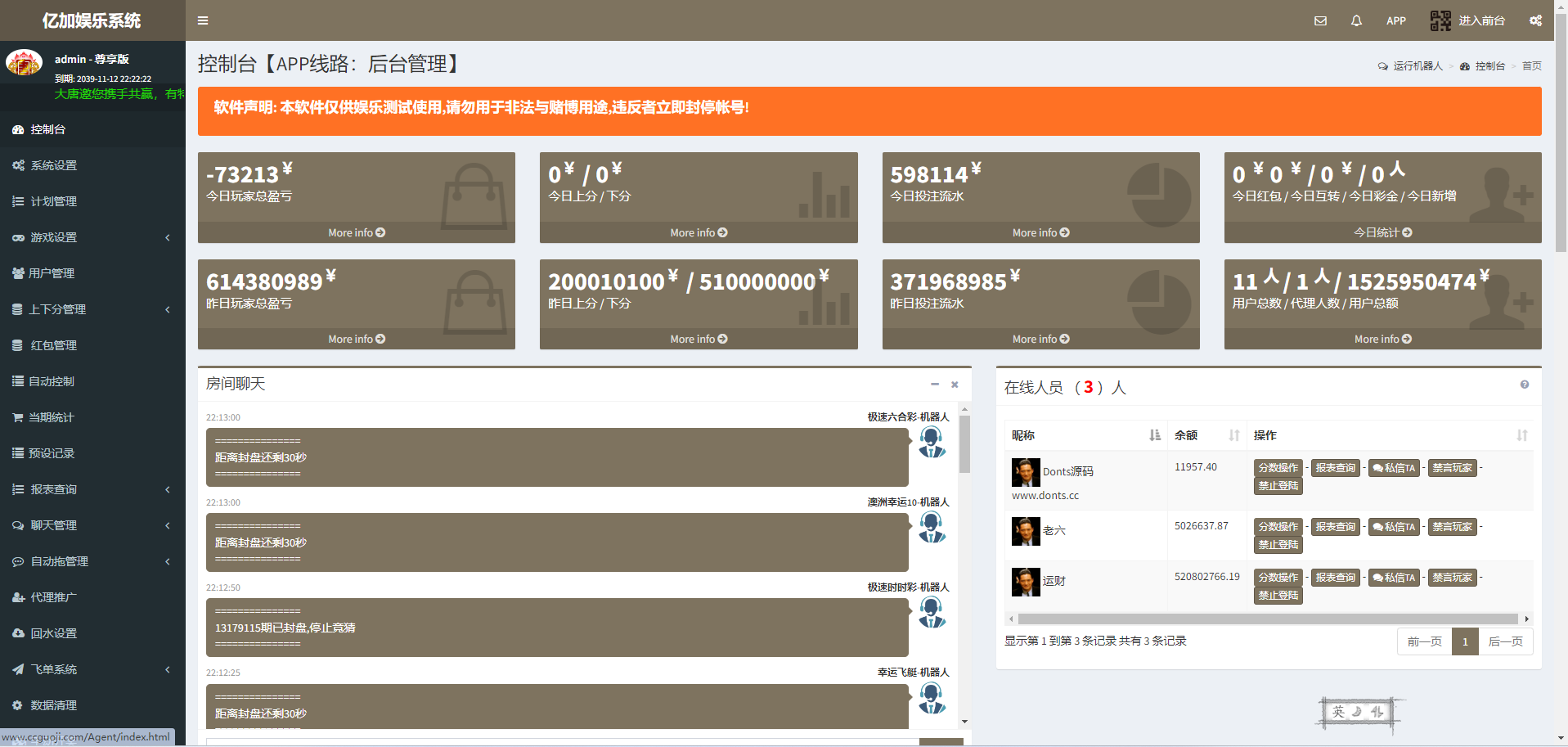Click the admin avatar image
The width and height of the screenshot is (1568, 747).
point(25,63)
